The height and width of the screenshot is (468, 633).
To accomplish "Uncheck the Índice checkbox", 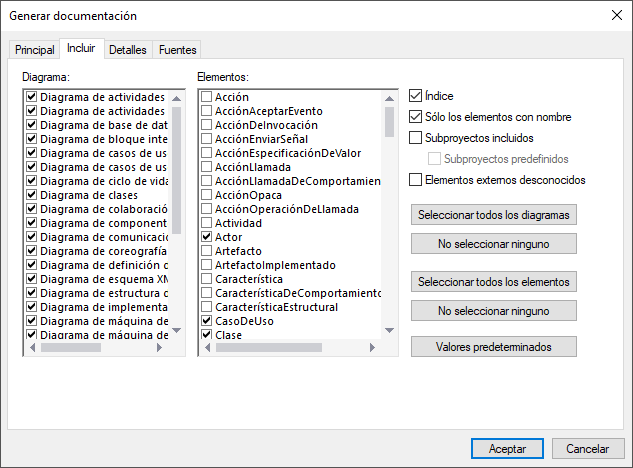I will (x=417, y=96).
